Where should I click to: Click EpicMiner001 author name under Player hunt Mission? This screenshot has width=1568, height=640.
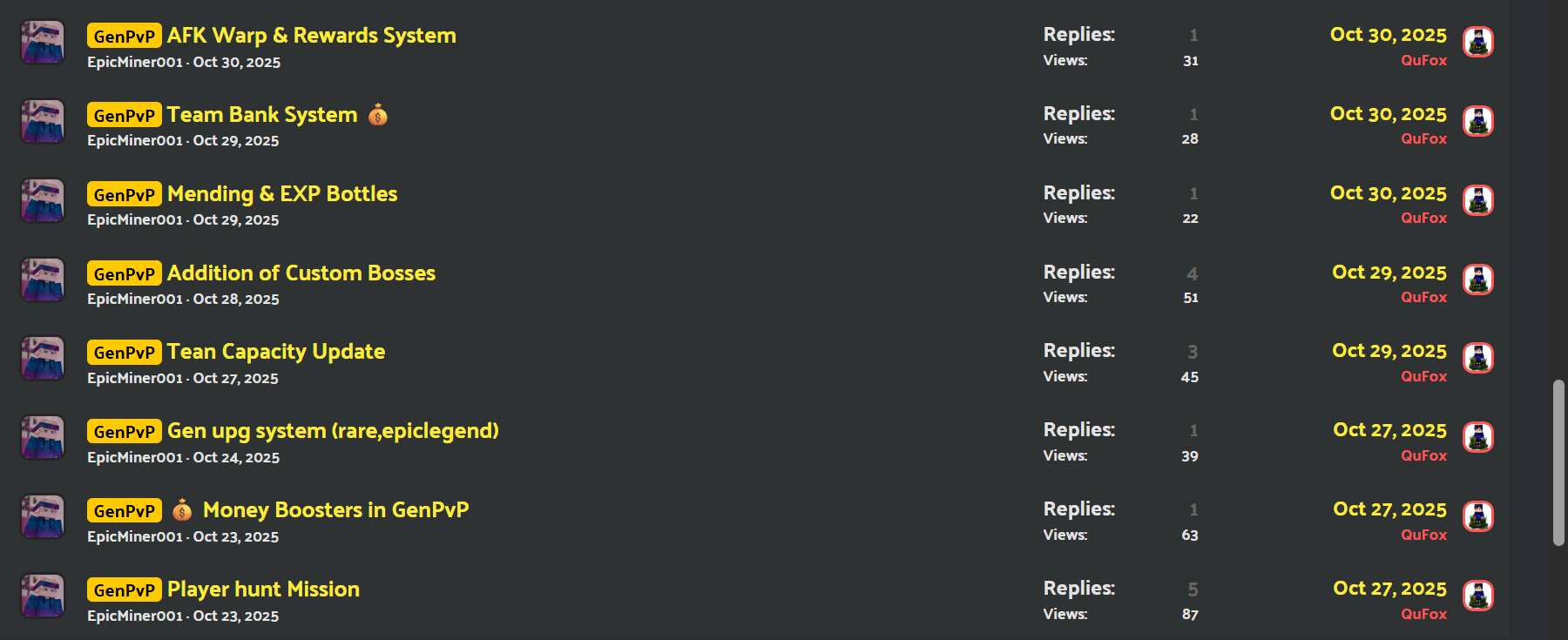135,616
